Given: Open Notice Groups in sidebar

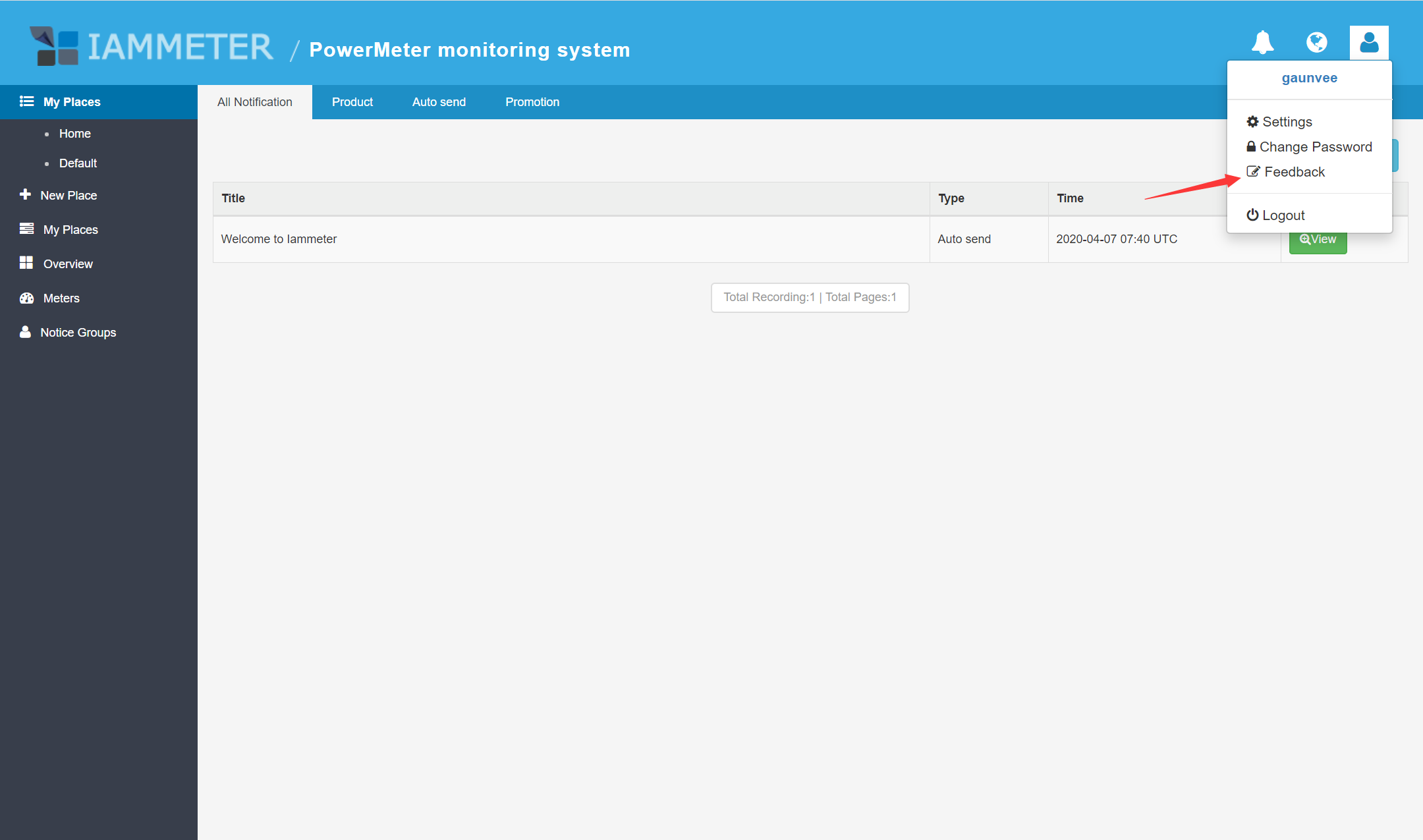Looking at the screenshot, I should (x=78, y=333).
